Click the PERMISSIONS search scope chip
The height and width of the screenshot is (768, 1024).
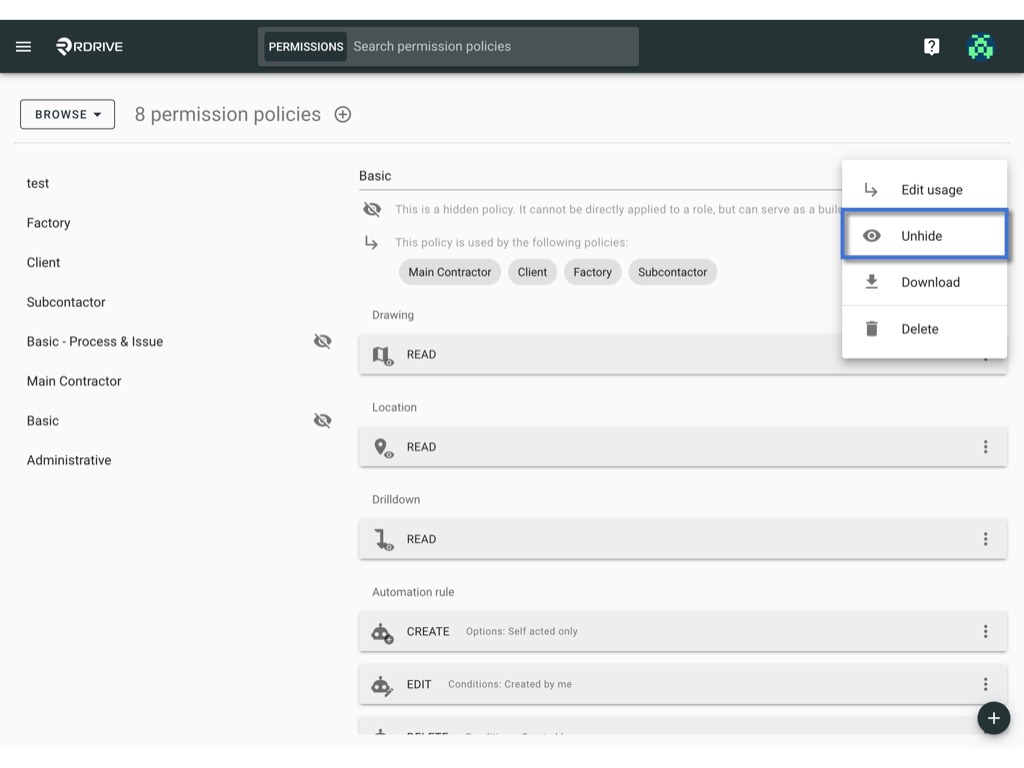pyautogui.click(x=306, y=46)
